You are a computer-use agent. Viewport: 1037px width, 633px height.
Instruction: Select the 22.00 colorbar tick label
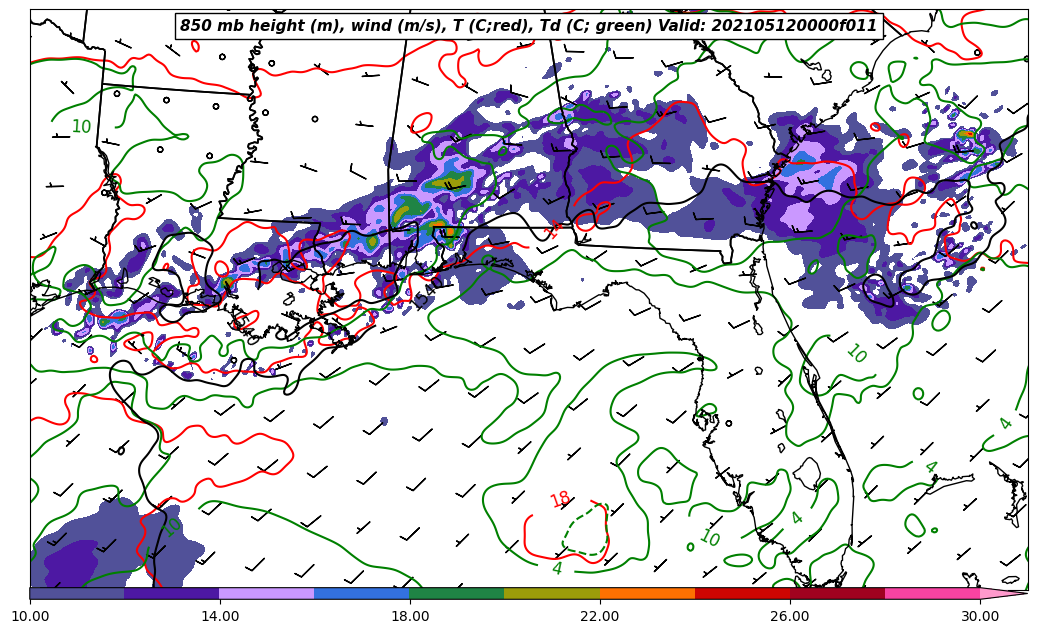pos(600,616)
